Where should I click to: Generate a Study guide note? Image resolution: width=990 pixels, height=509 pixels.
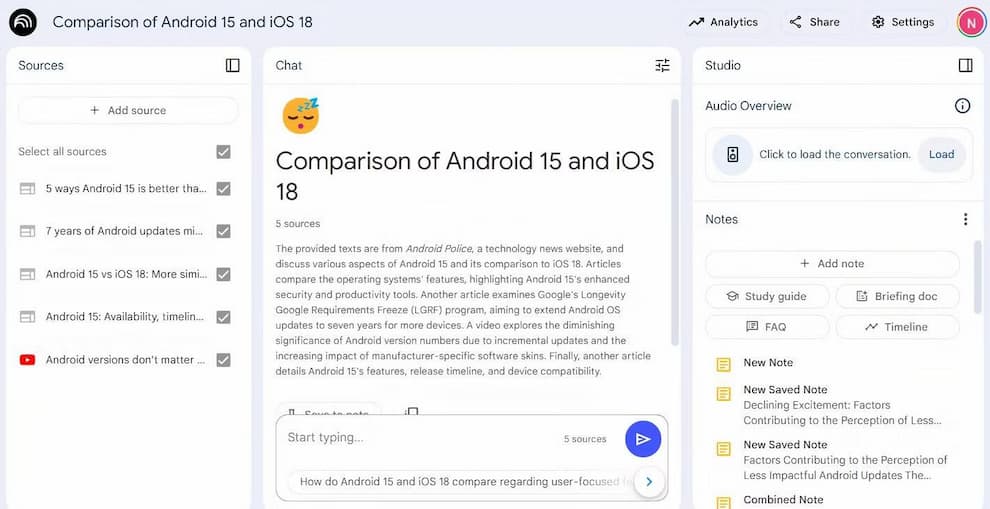pyautogui.click(x=766, y=296)
